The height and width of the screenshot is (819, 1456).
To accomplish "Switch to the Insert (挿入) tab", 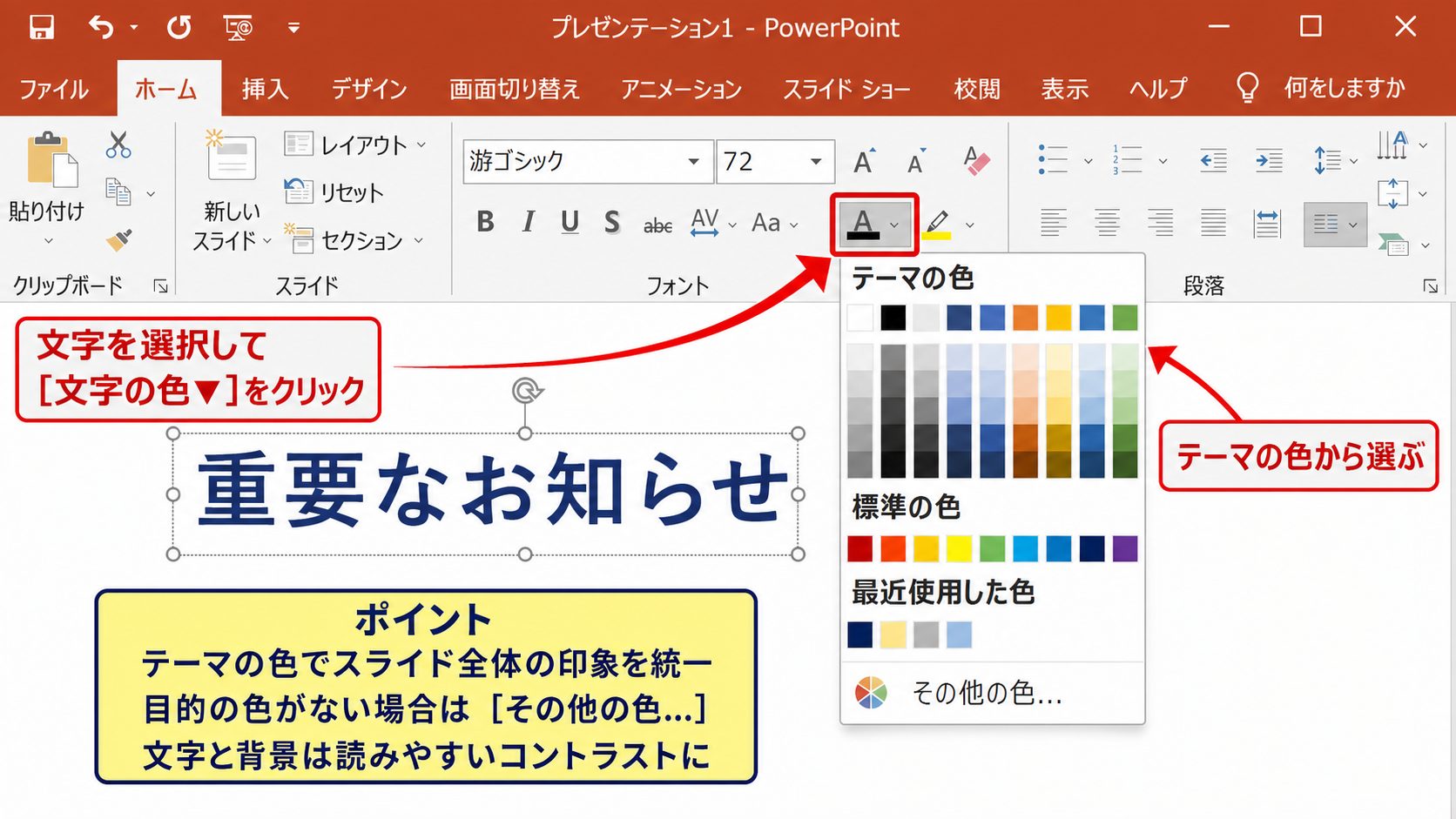I will tap(265, 89).
